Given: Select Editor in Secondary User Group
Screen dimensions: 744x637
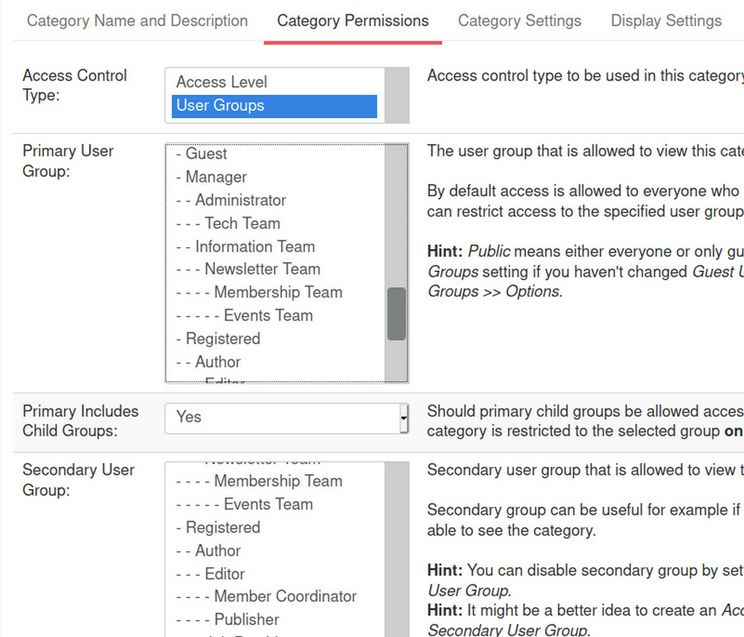Looking at the screenshot, I should point(224,573).
